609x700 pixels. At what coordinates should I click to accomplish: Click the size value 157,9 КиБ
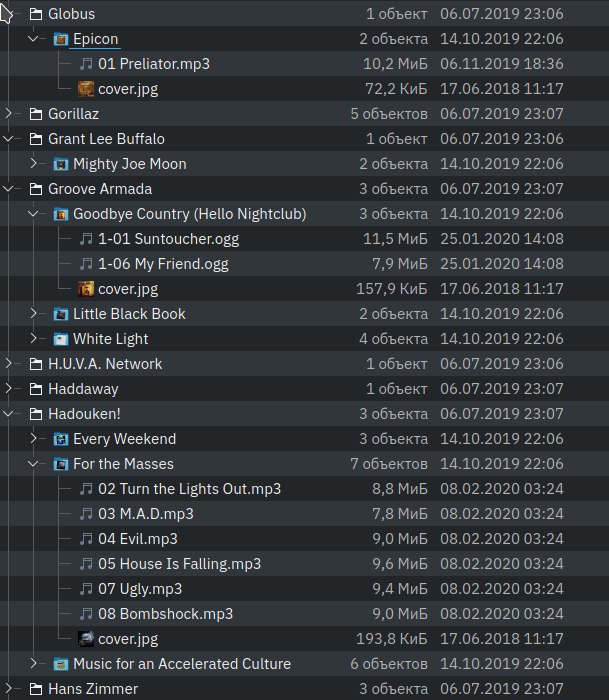tap(392, 289)
